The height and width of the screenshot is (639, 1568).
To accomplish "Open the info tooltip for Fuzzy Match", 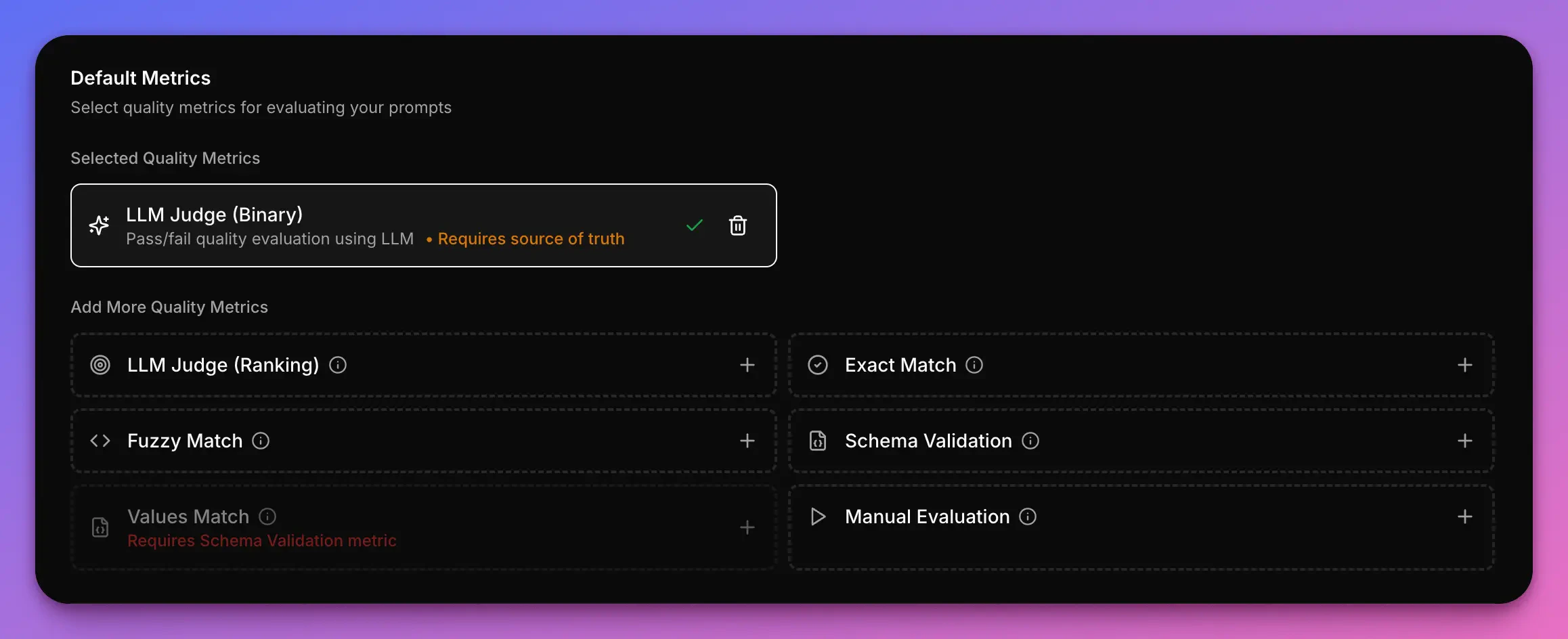I will pos(260,441).
